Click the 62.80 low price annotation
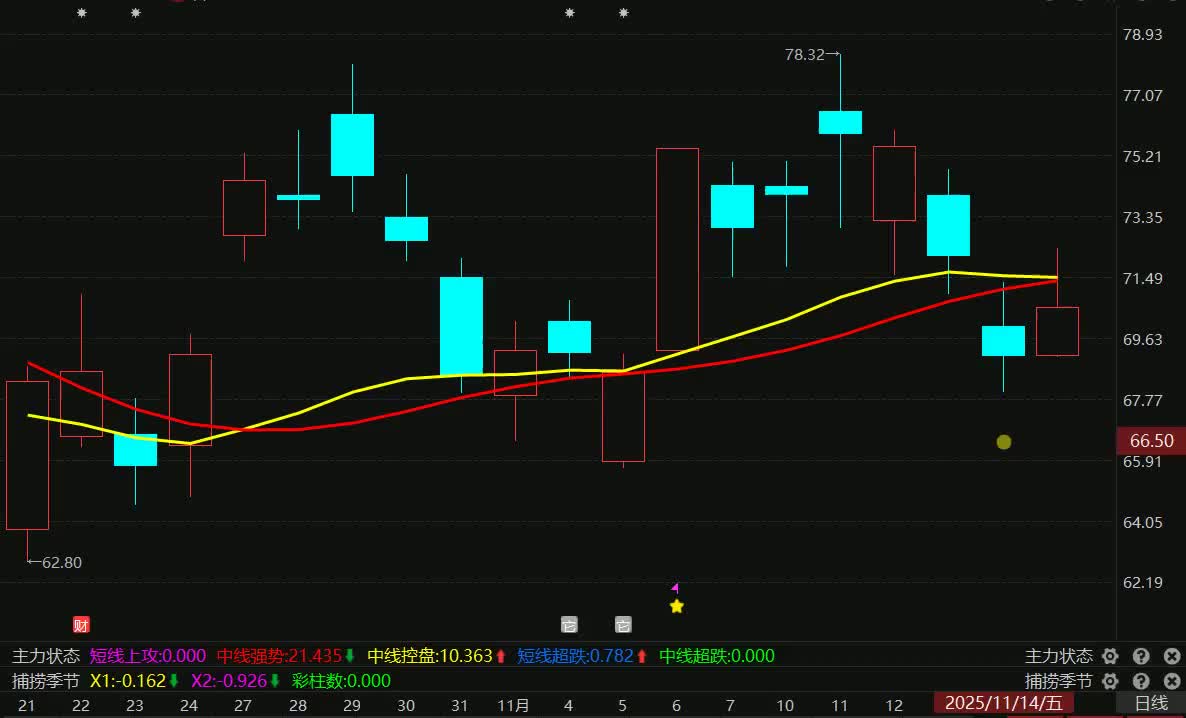1186x718 pixels. pyautogui.click(x=60, y=563)
